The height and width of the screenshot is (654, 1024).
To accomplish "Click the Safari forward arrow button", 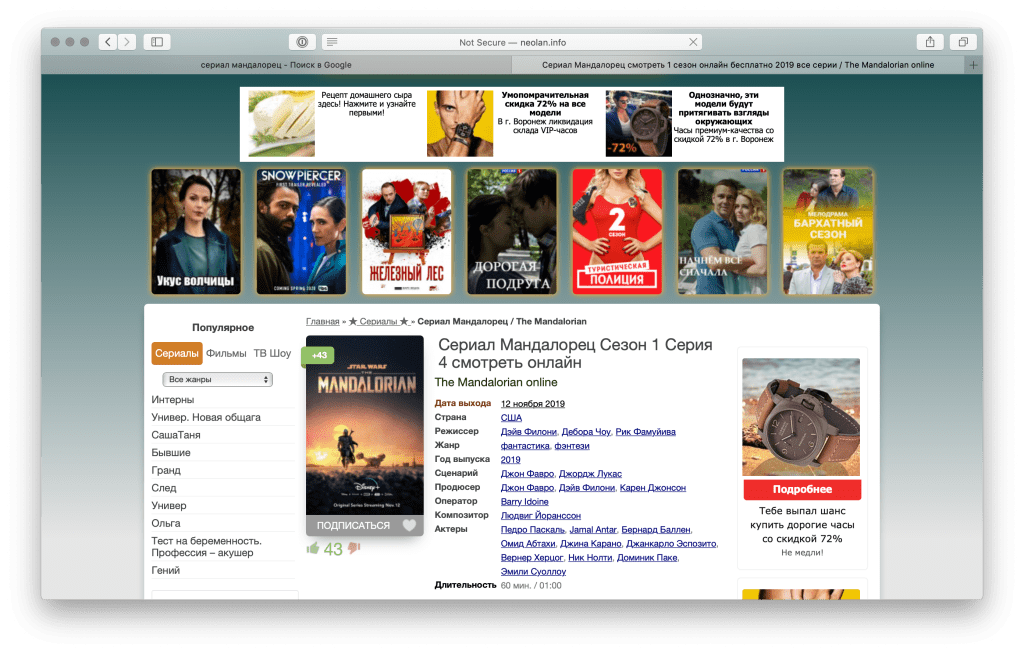I will tap(127, 42).
